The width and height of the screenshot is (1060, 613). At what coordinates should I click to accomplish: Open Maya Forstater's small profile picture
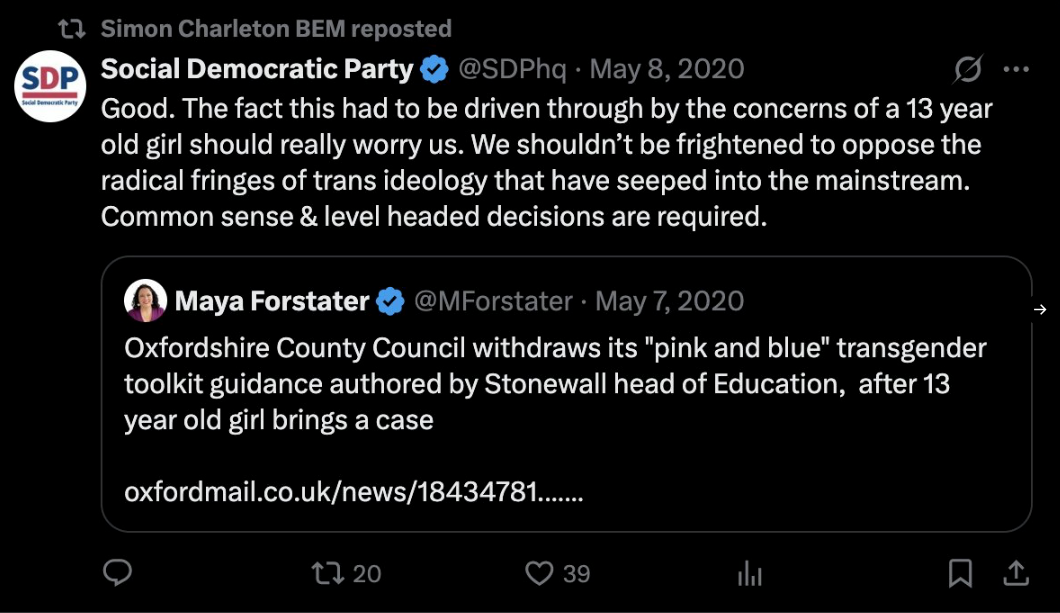(x=145, y=300)
